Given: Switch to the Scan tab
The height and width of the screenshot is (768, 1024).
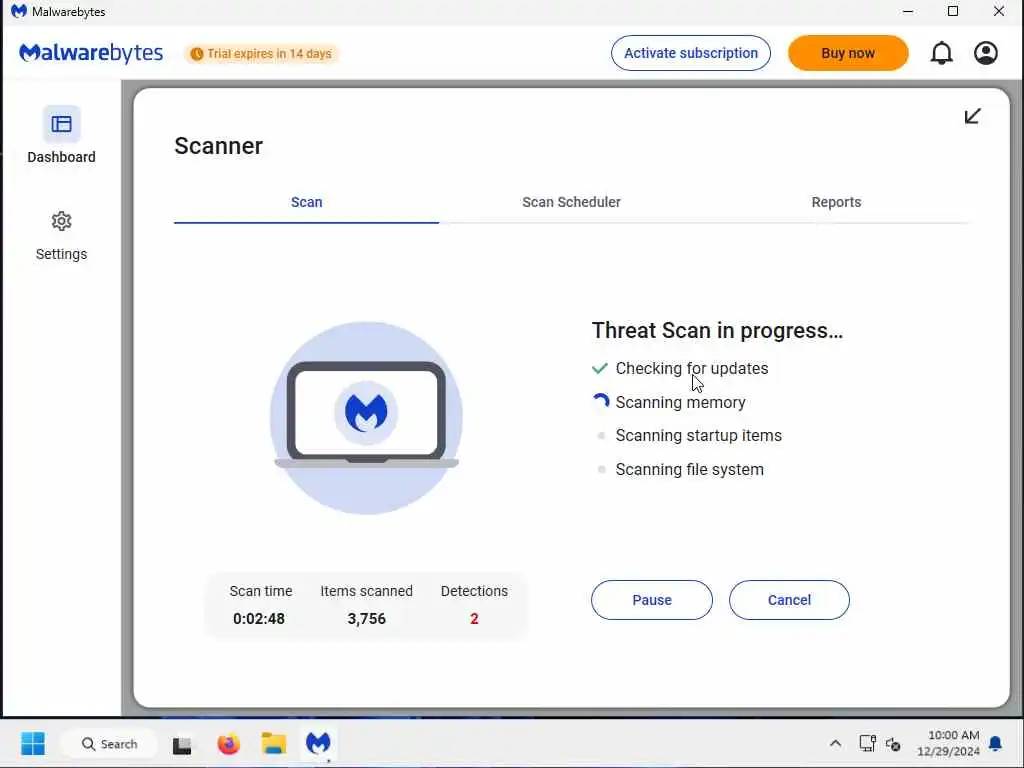Looking at the screenshot, I should 306,202.
